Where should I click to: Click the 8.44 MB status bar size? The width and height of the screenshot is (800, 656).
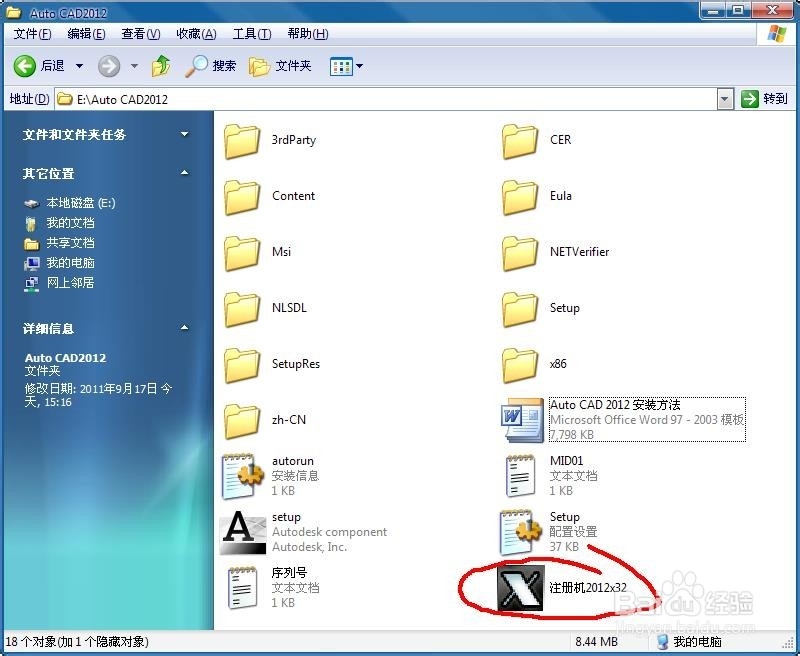(x=596, y=642)
